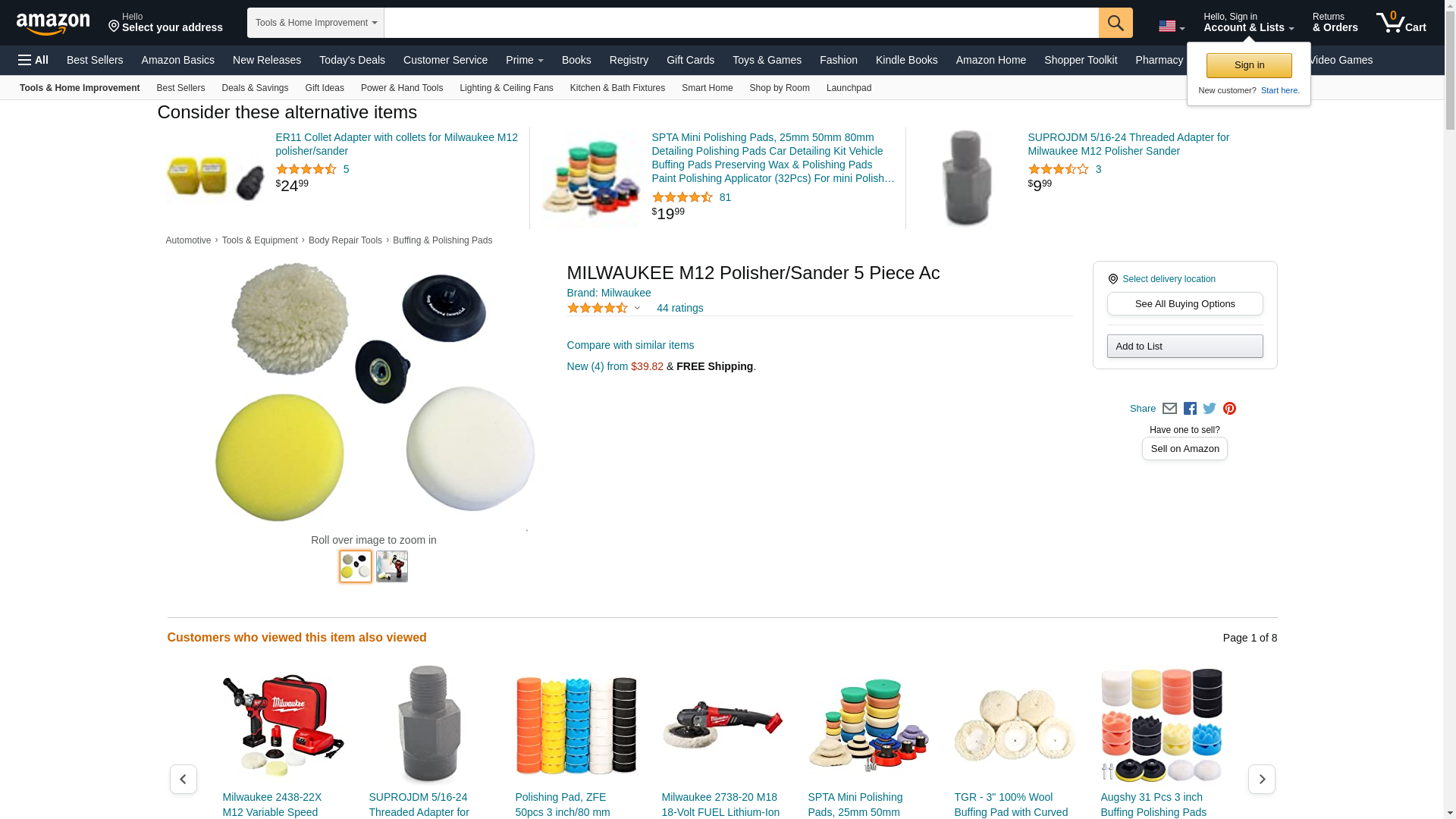
Task: Expand the Tools & Home Improvement search dropdown
Action: 315,23
